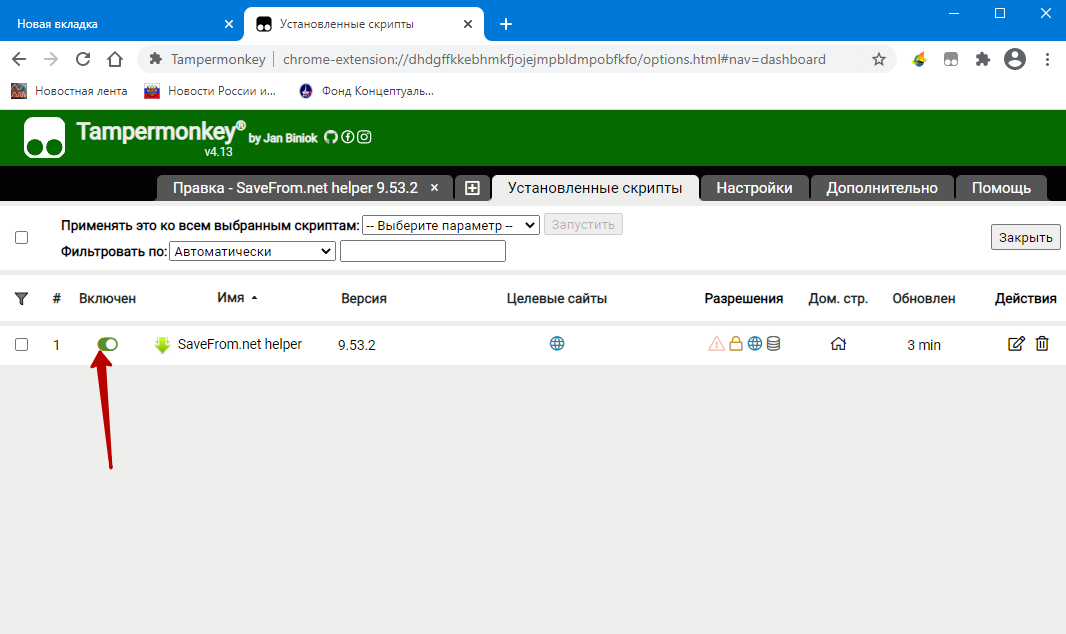
Task: Reload the current page
Action: click(x=83, y=59)
